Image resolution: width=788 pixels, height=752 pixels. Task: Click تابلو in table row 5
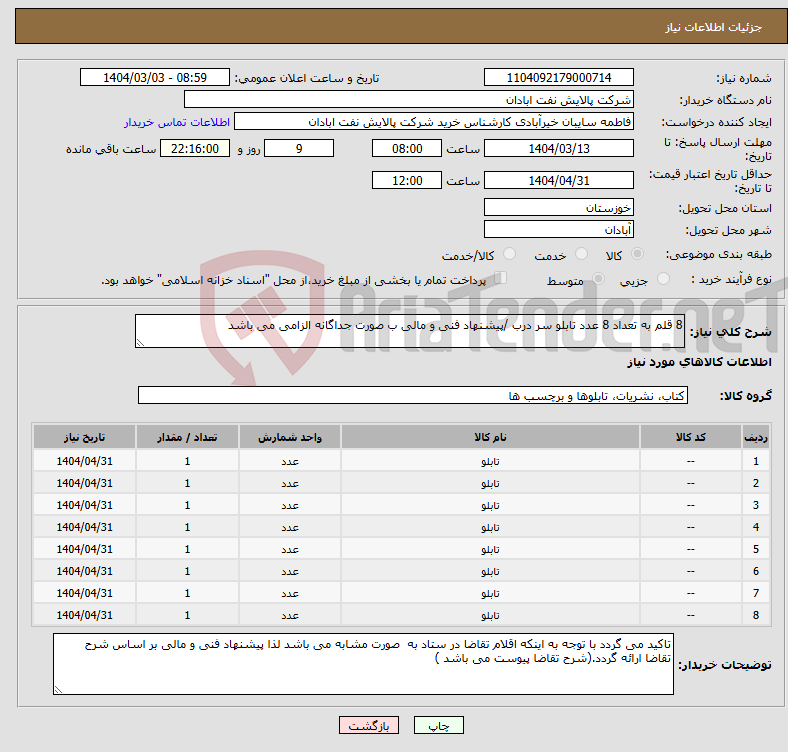(490, 550)
